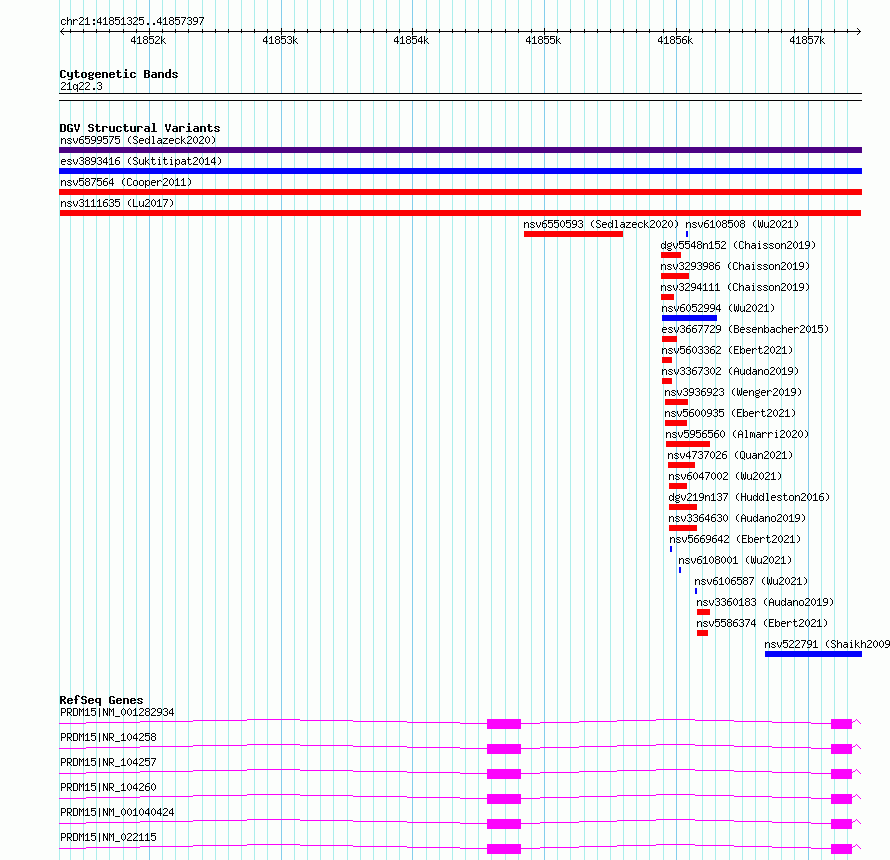Click the first exon block of NM_022115
Screen dimensions: 890x860
tap(504, 849)
